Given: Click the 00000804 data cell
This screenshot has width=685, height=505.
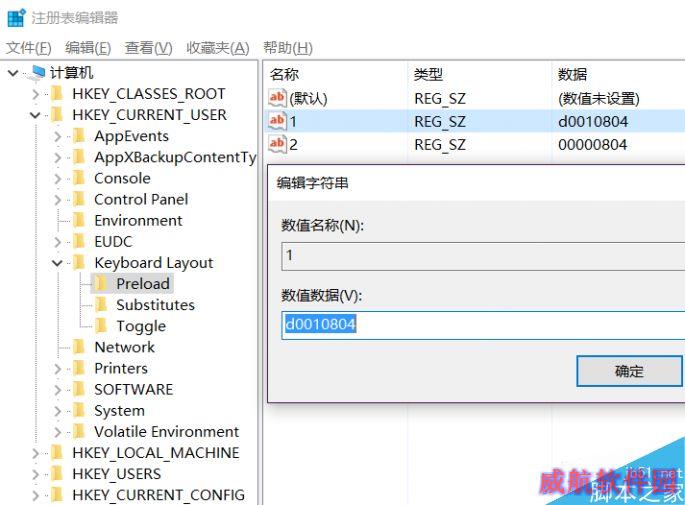Looking at the screenshot, I should click(x=592, y=145).
